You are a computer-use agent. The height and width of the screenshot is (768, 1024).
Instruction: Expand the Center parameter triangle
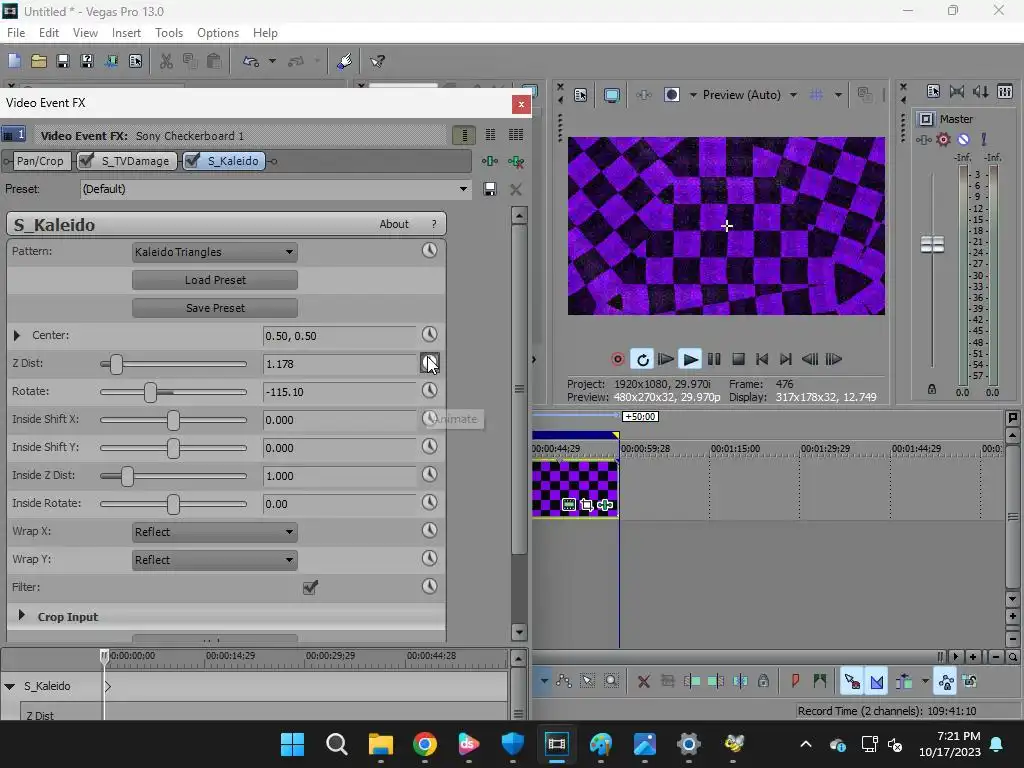tap(17, 336)
